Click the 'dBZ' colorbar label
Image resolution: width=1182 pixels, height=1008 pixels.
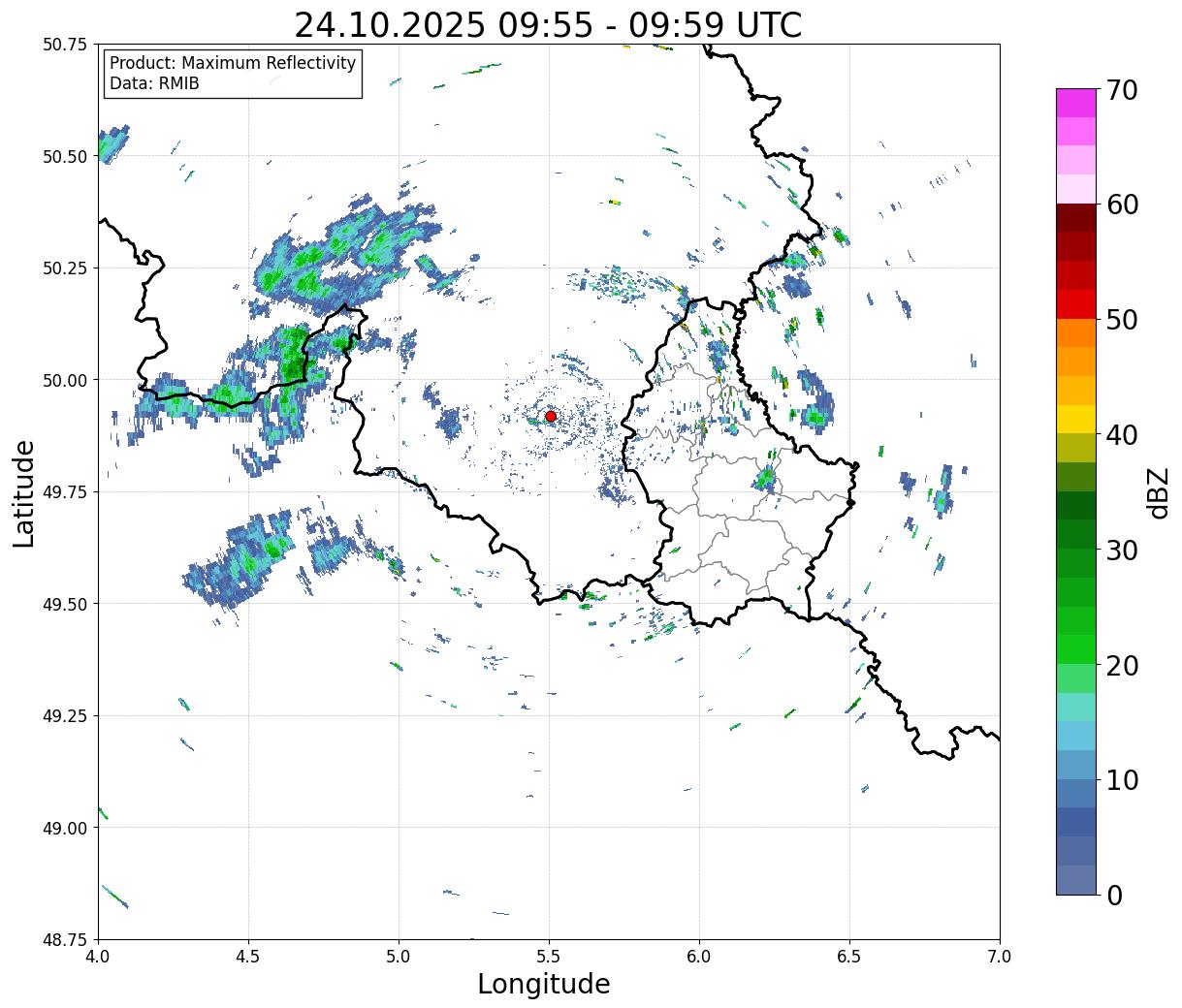point(1159,491)
